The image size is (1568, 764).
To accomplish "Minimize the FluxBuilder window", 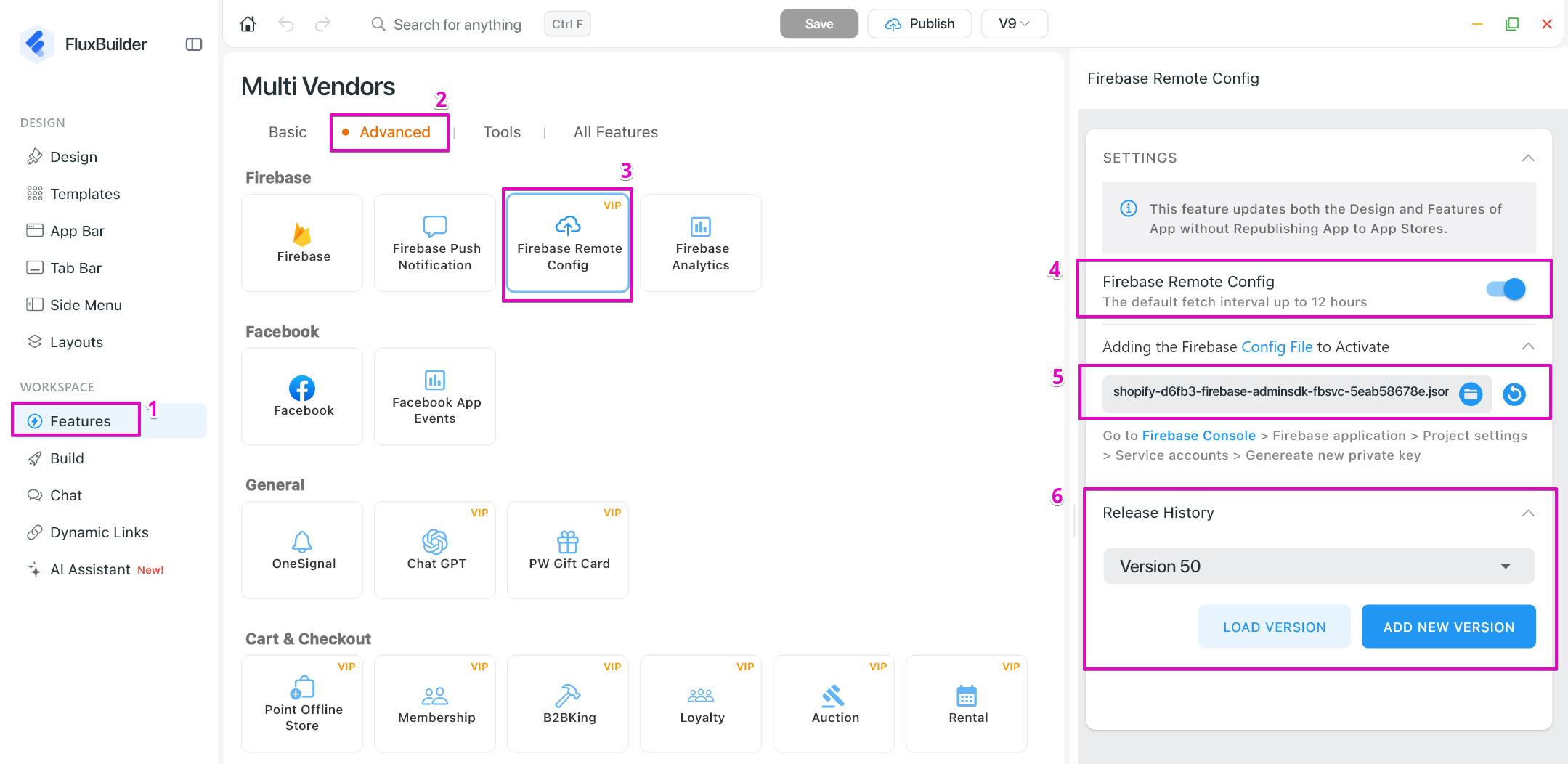I will tap(1477, 24).
